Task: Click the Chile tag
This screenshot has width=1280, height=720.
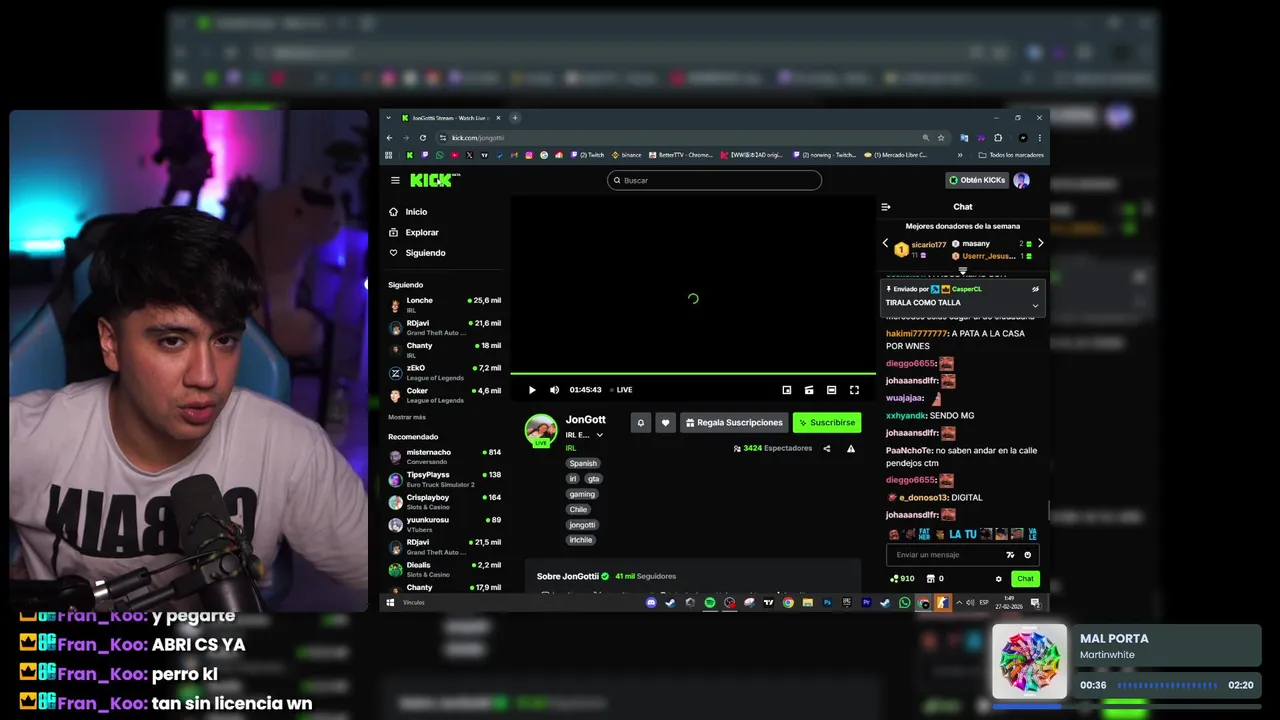Action: [x=578, y=509]
